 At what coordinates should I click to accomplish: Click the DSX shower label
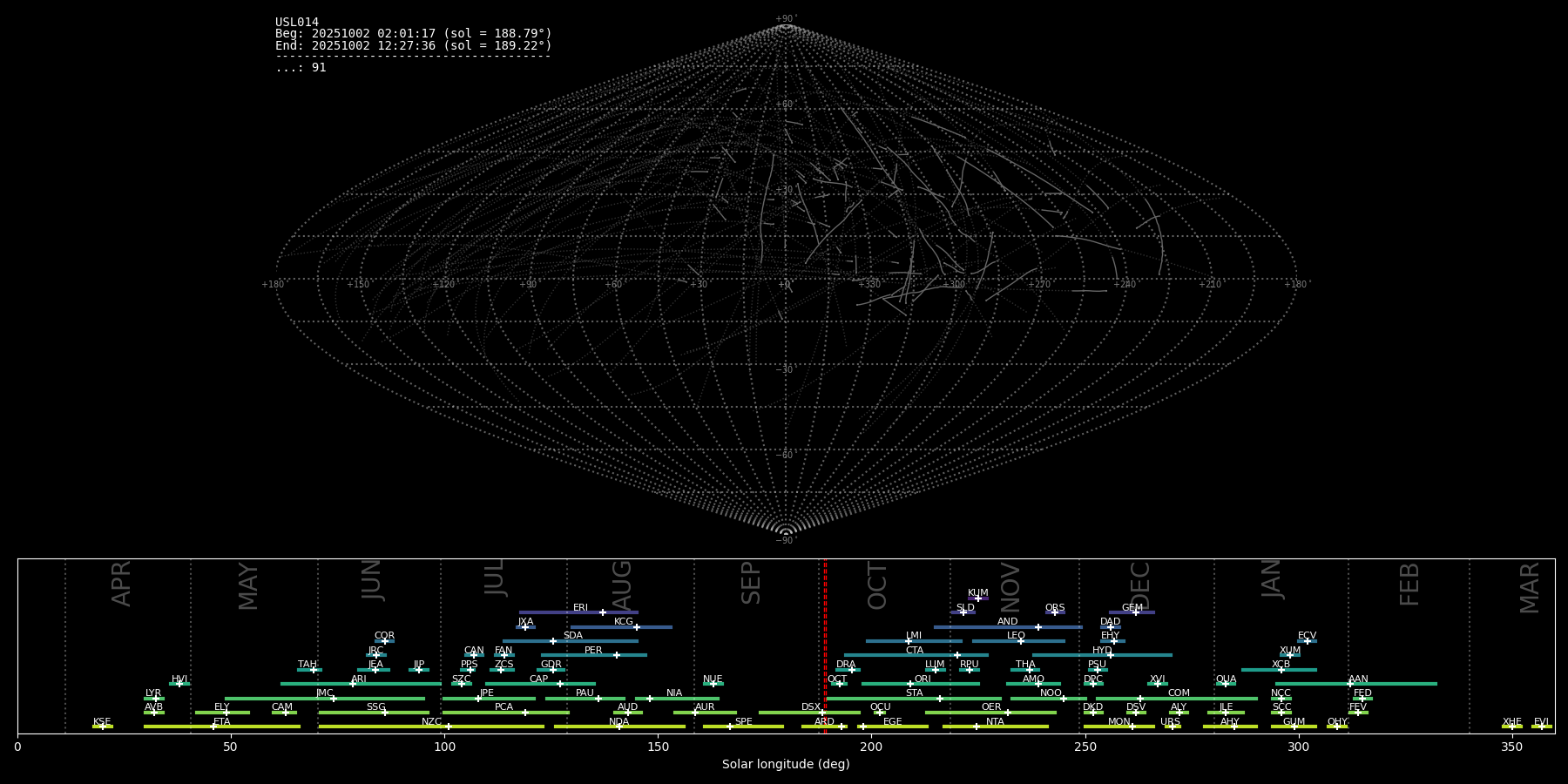pyautogui.click(x=811, y=707)
